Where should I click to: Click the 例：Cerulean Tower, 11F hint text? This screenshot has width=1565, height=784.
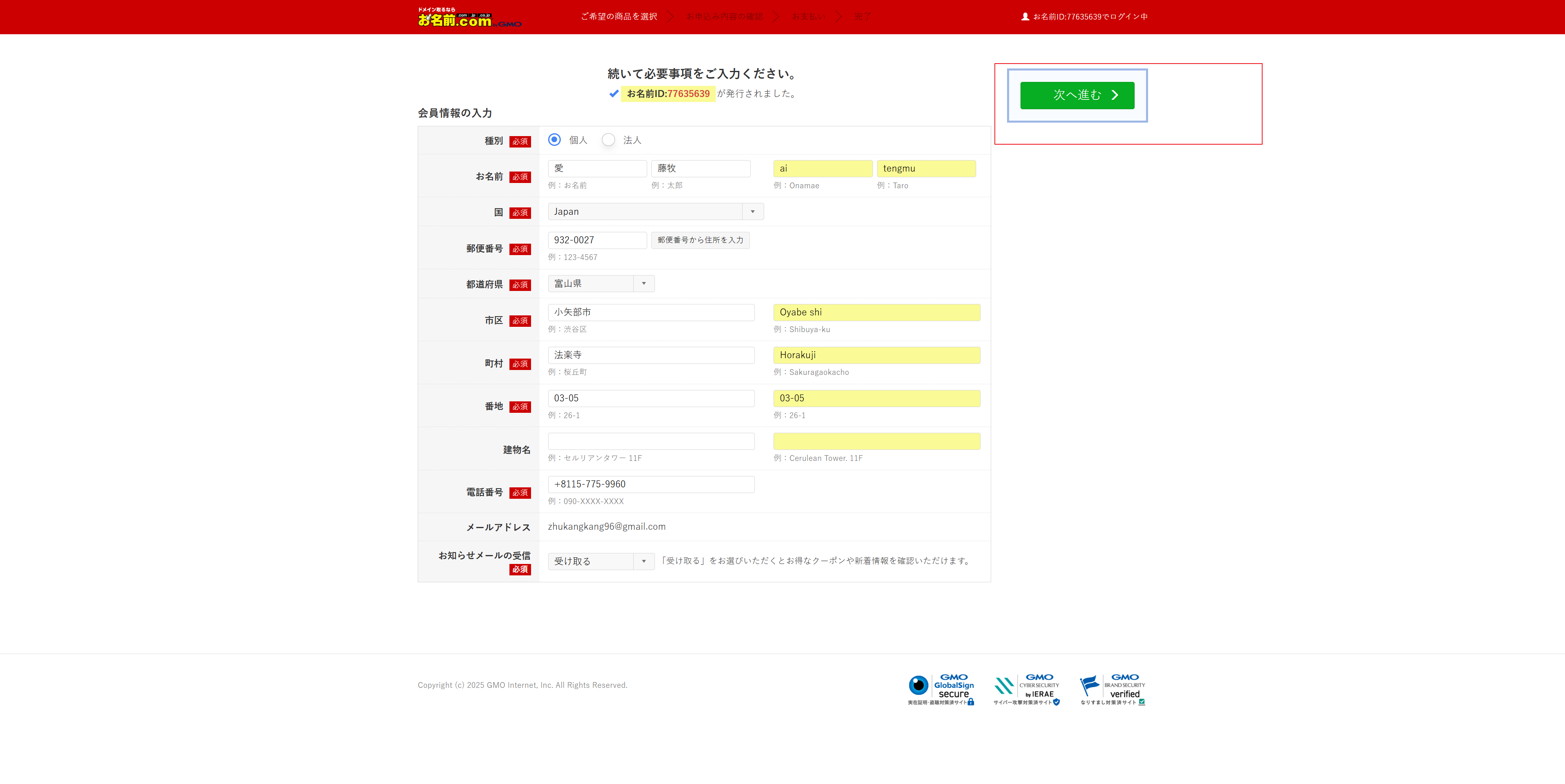tap(818, 458)
